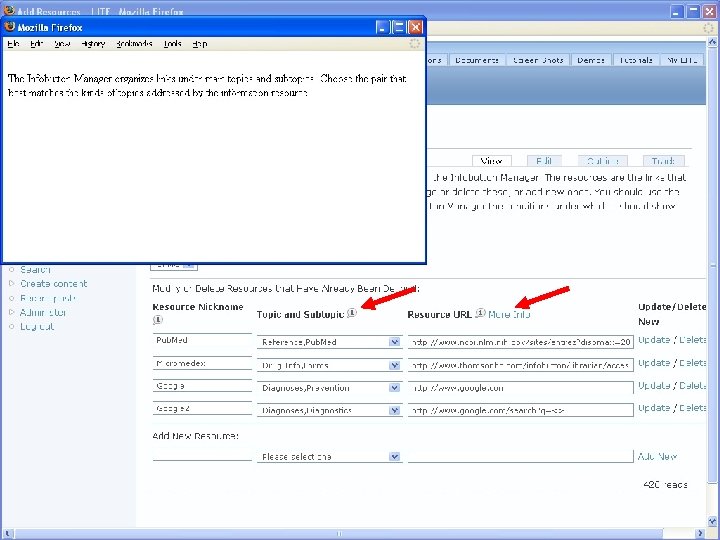Click info icon beside Topic and Subtopic
Image resolution: width=720 pixels, height=540 pixels.
[352, 313]
